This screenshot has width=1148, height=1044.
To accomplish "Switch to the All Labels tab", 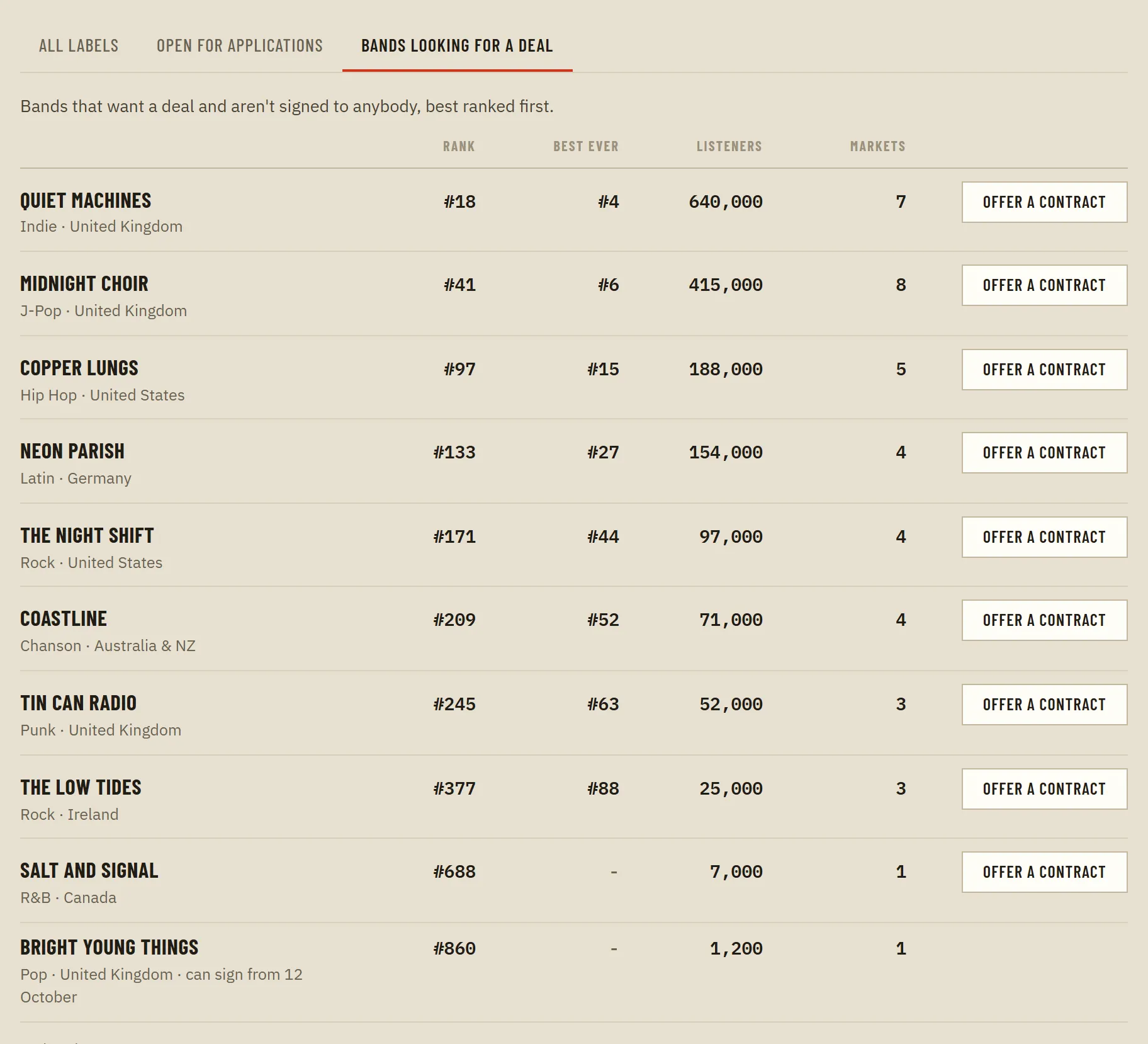I will coord(79,46).
